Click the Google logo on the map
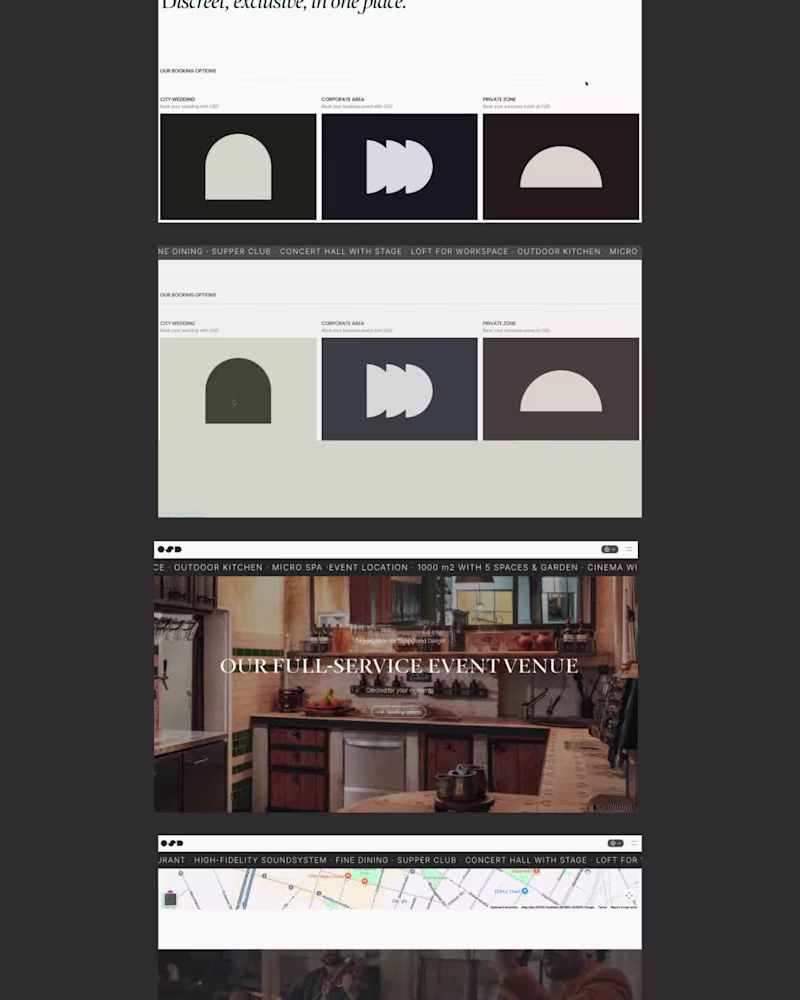This screenshot has width=800, height=1000. click(399, 901)
